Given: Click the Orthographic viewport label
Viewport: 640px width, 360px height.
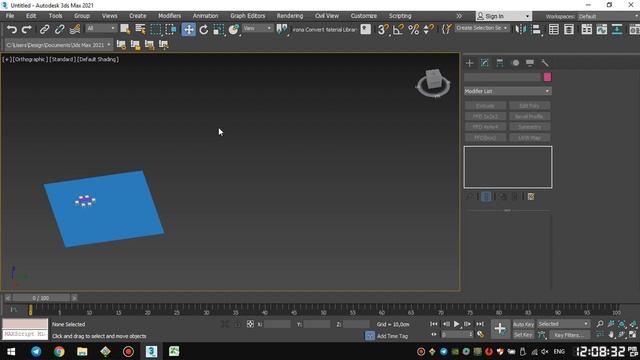Looking at the screenshot, I should tap(30, 59).
